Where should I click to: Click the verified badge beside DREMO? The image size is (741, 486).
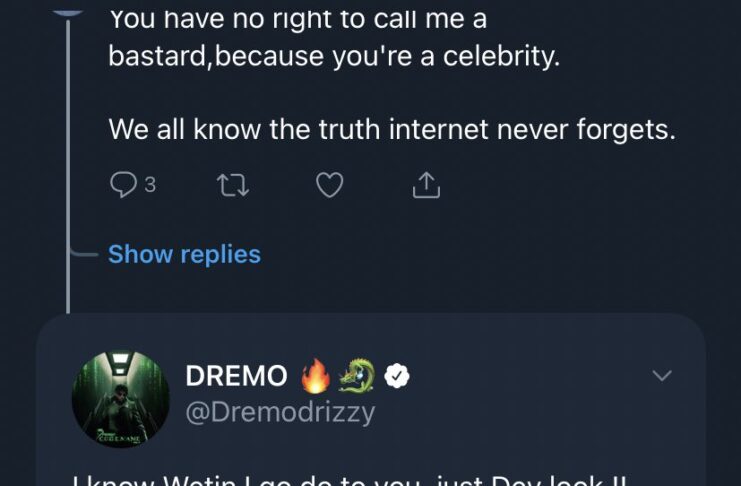pyautogui.click(x=398, y=376)
